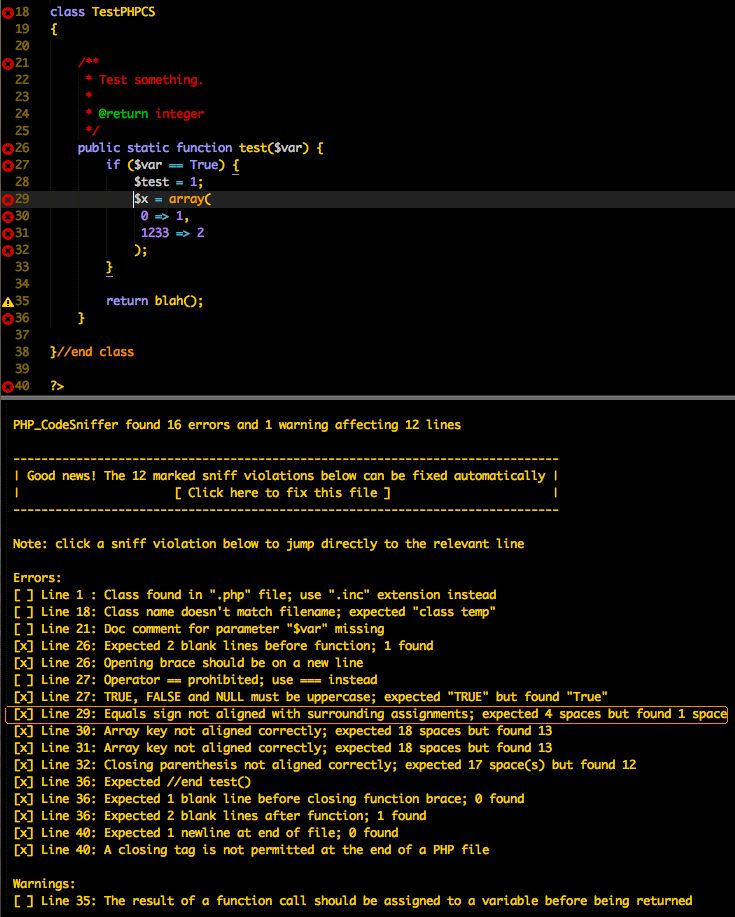Click the error marker on line 26
This screenshot has height=917, width=735.
pos(8,149)
